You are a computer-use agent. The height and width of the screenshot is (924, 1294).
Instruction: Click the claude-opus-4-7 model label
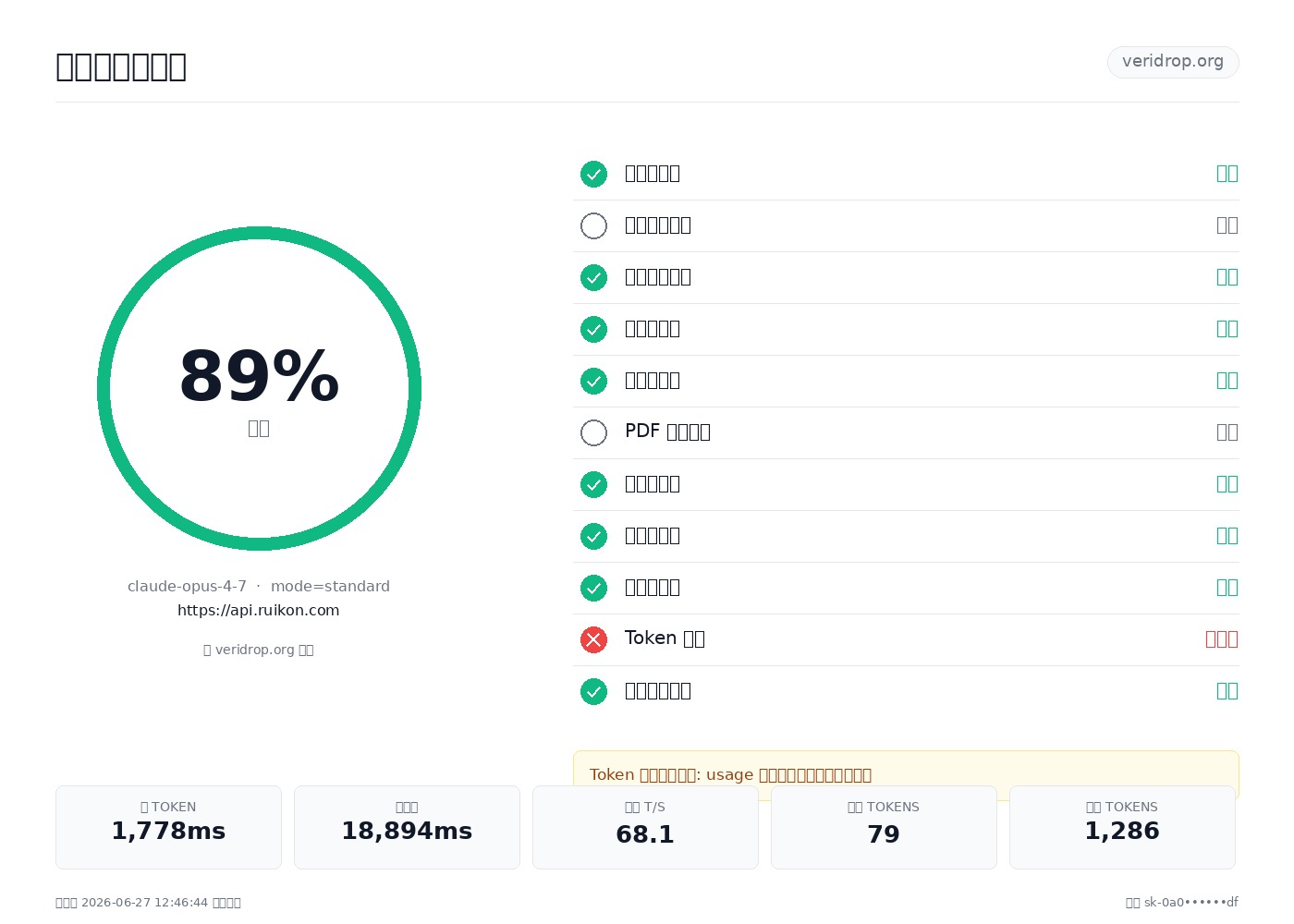187,586
